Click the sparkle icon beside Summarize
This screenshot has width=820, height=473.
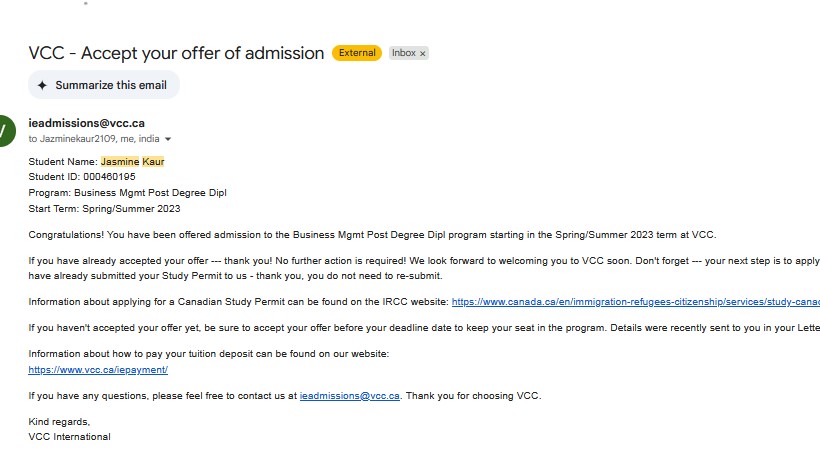click(42, 85)
